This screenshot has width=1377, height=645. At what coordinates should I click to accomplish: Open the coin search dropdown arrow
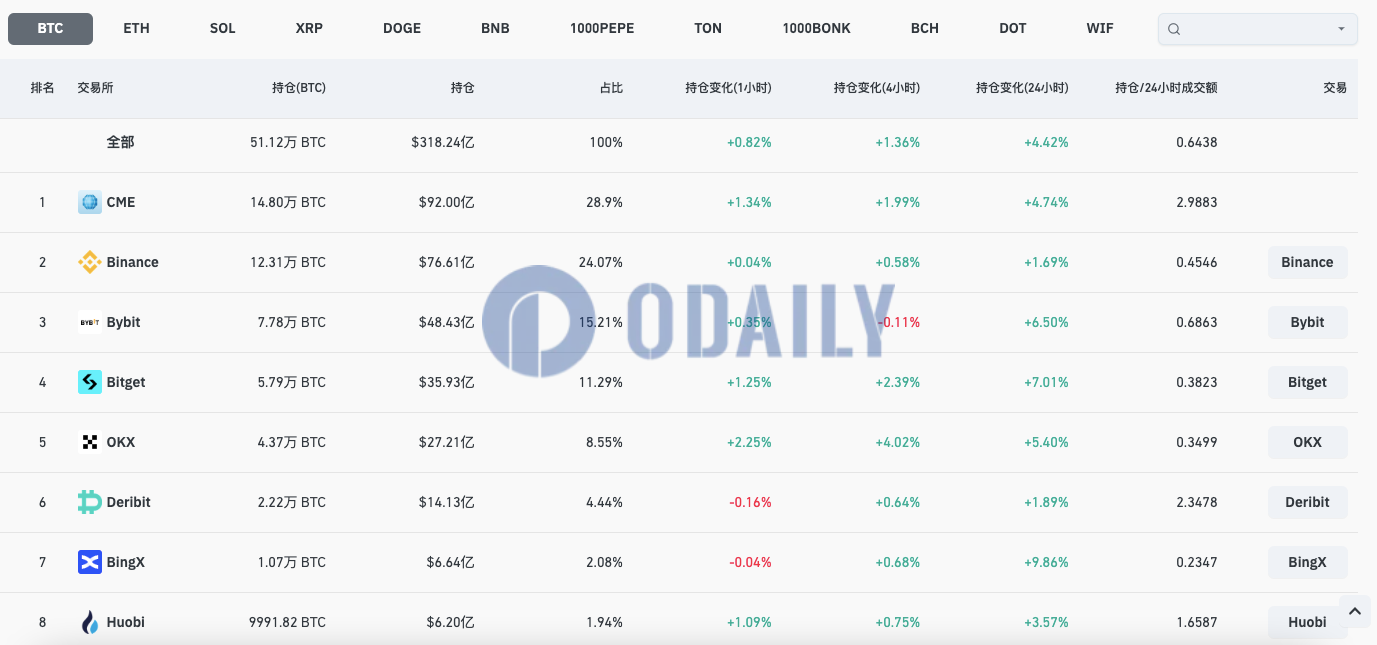pos(1341,29)
